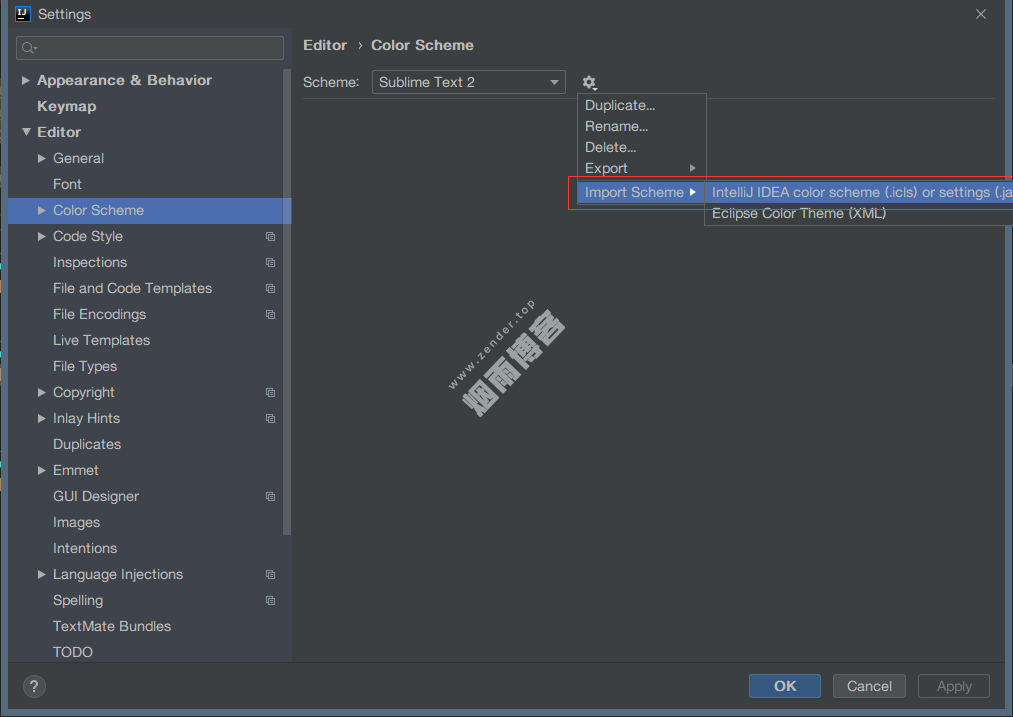The image size is (1013, 717).
Task: Click the scheme gear actions icon
Action: pyautogui.click(x=589, y=82)
